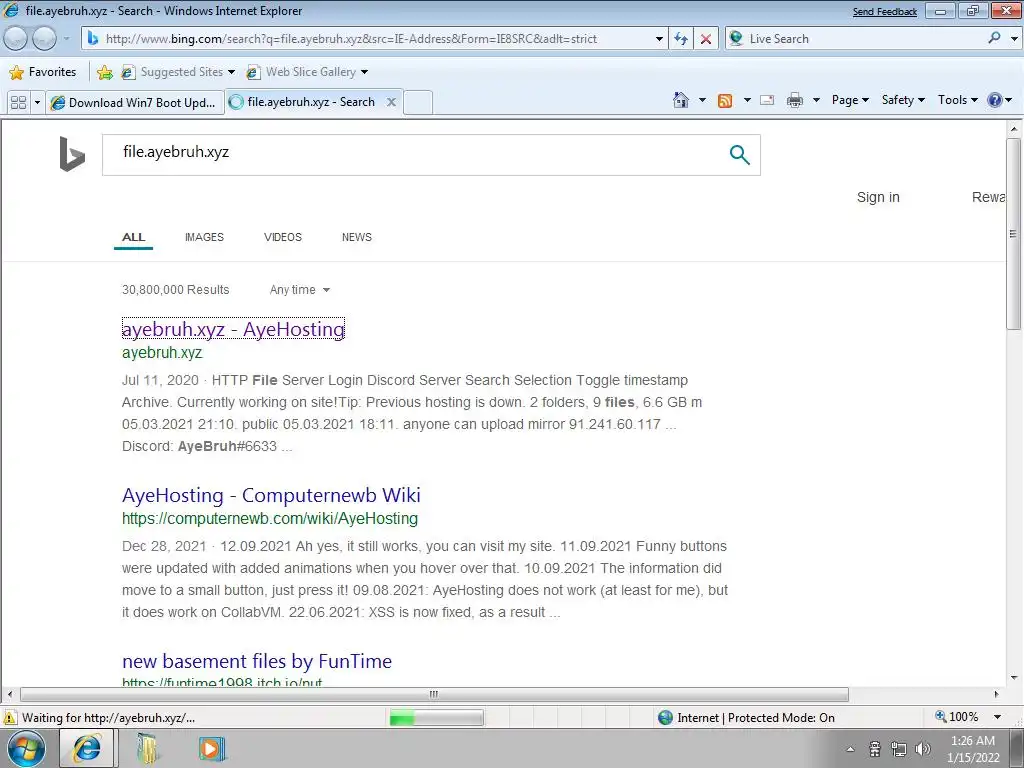The height and width of the screenshot is (768, 1024).
Task: Click the volume speaker tray icon
Action: (x=922, y=749)
